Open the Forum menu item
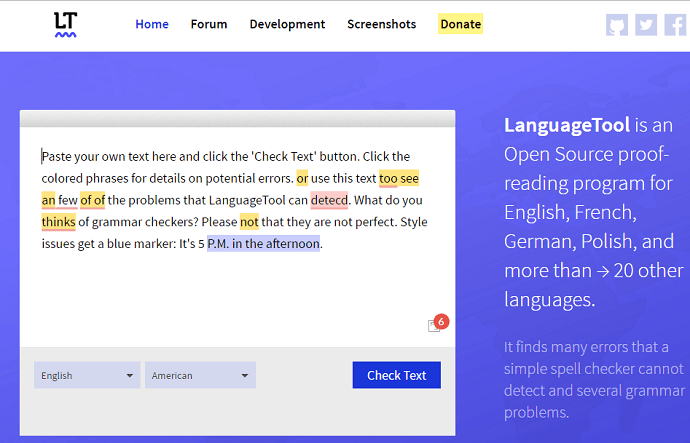690x443 pixels. 209,24
